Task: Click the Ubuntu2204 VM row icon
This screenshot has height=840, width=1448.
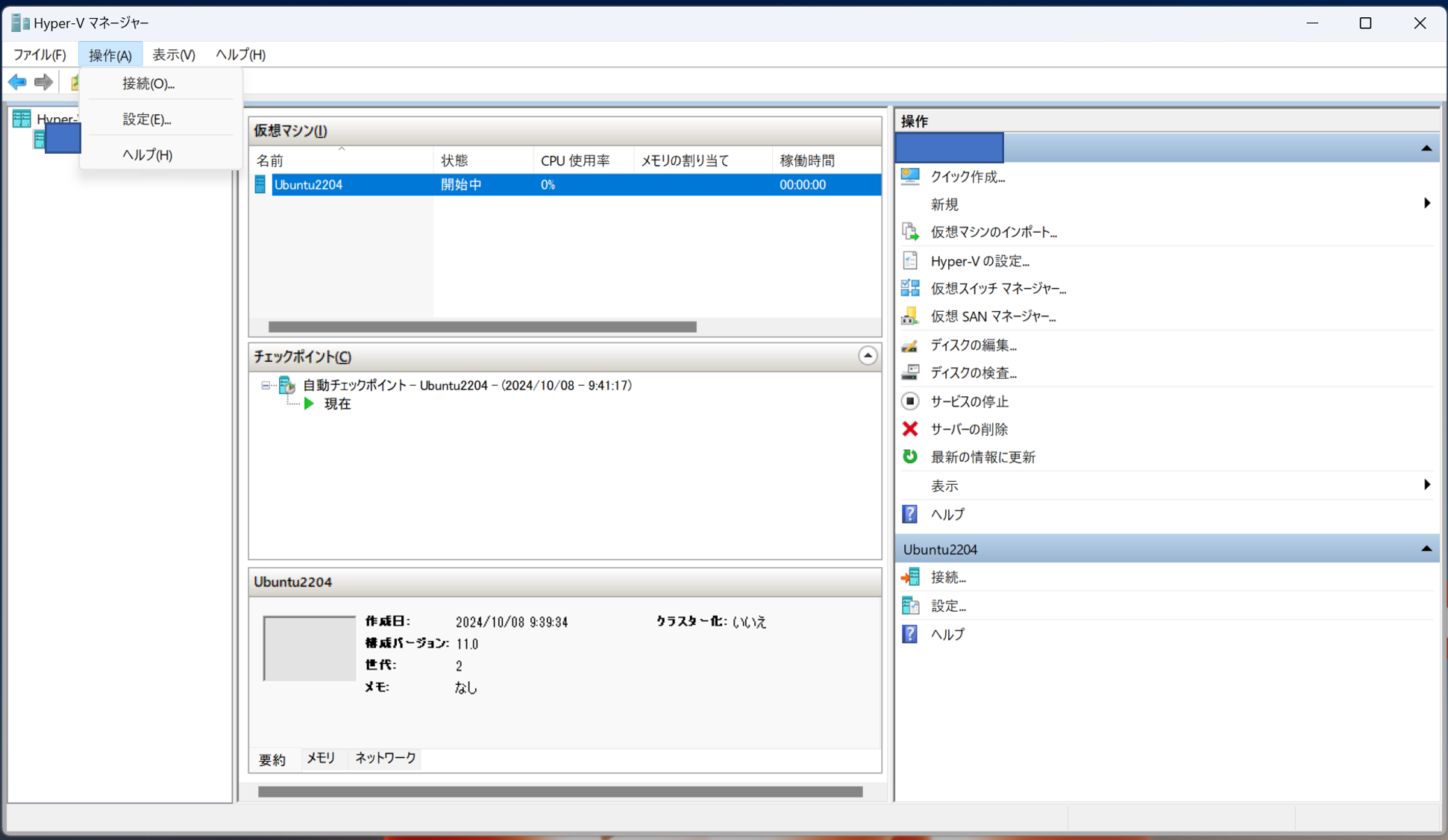Action: click(260, 184)
